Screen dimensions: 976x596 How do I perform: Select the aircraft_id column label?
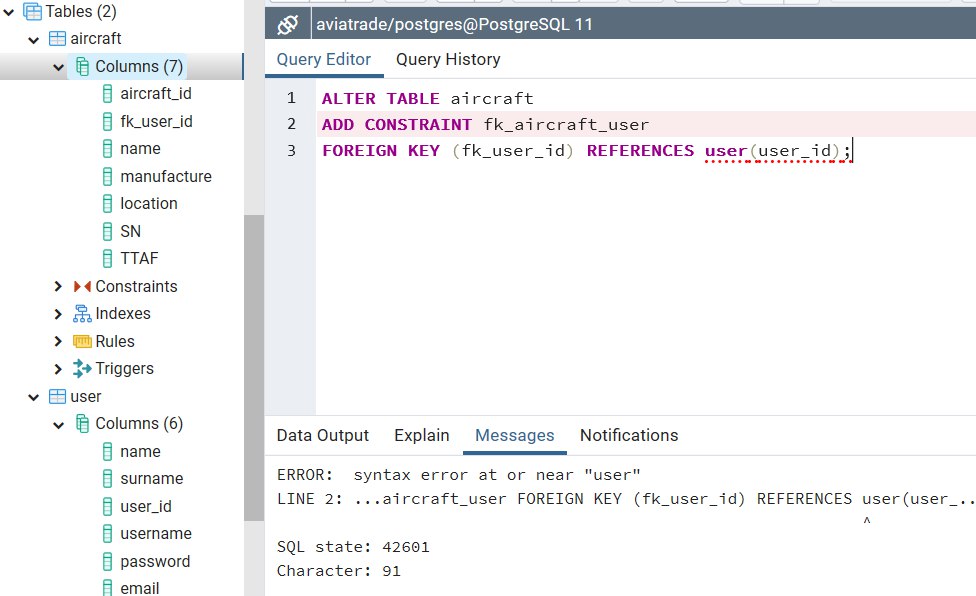coord(156,94)
